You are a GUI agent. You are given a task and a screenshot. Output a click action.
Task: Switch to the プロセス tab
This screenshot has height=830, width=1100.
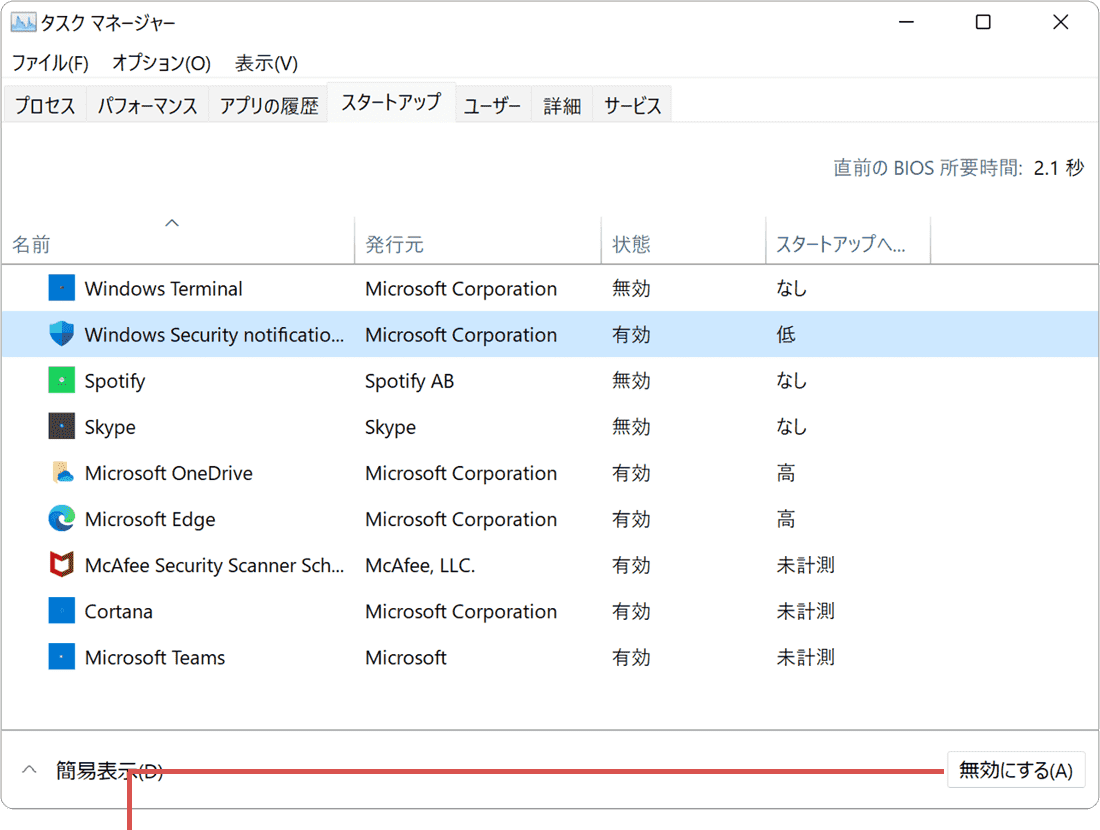point(45,105)
